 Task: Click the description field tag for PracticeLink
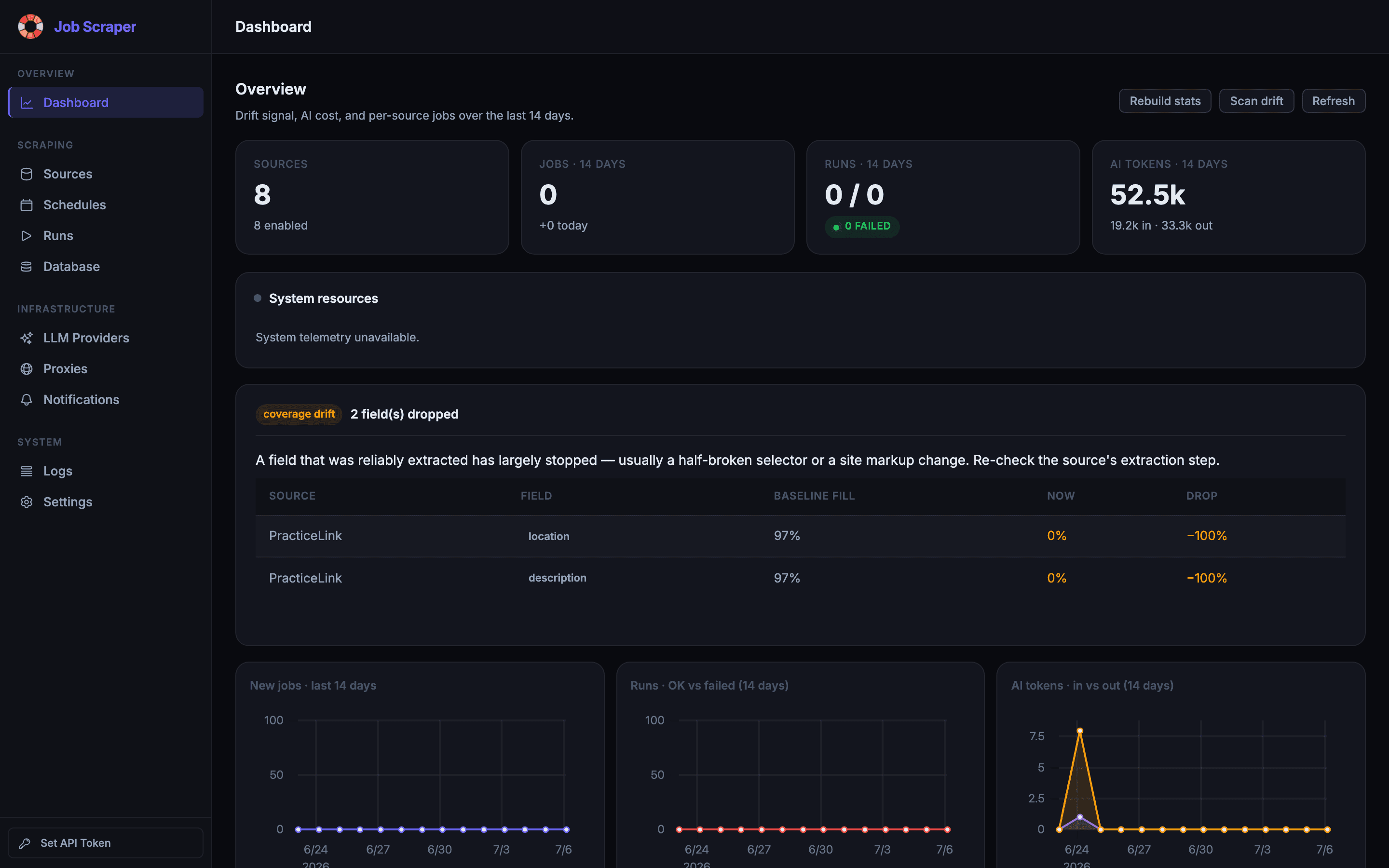click(558, 578)
